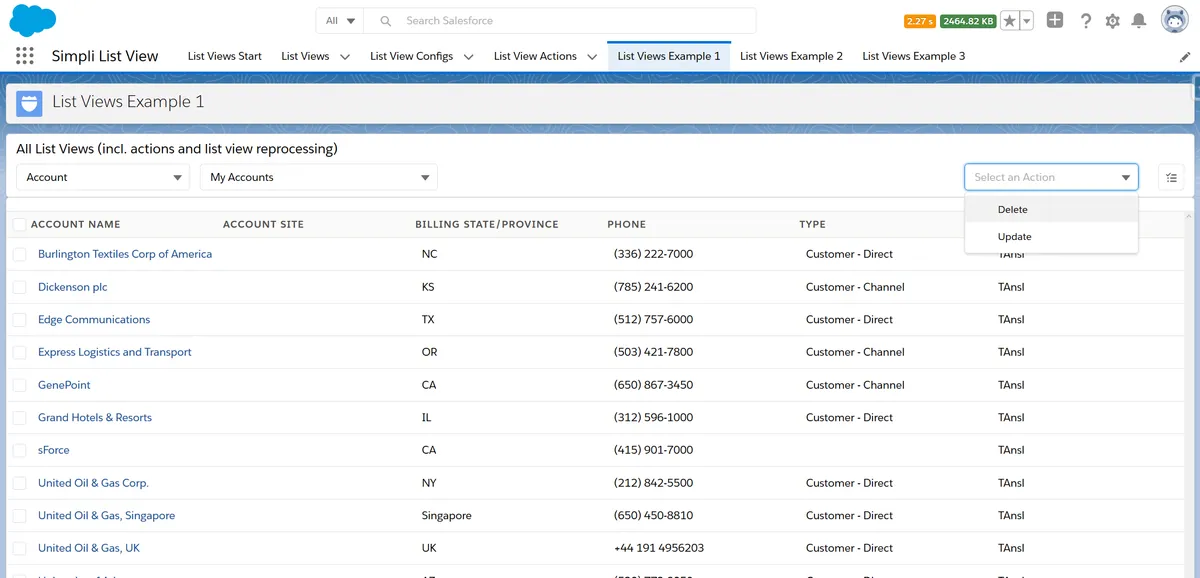Open the List View Actions tab

coord(535,56)
